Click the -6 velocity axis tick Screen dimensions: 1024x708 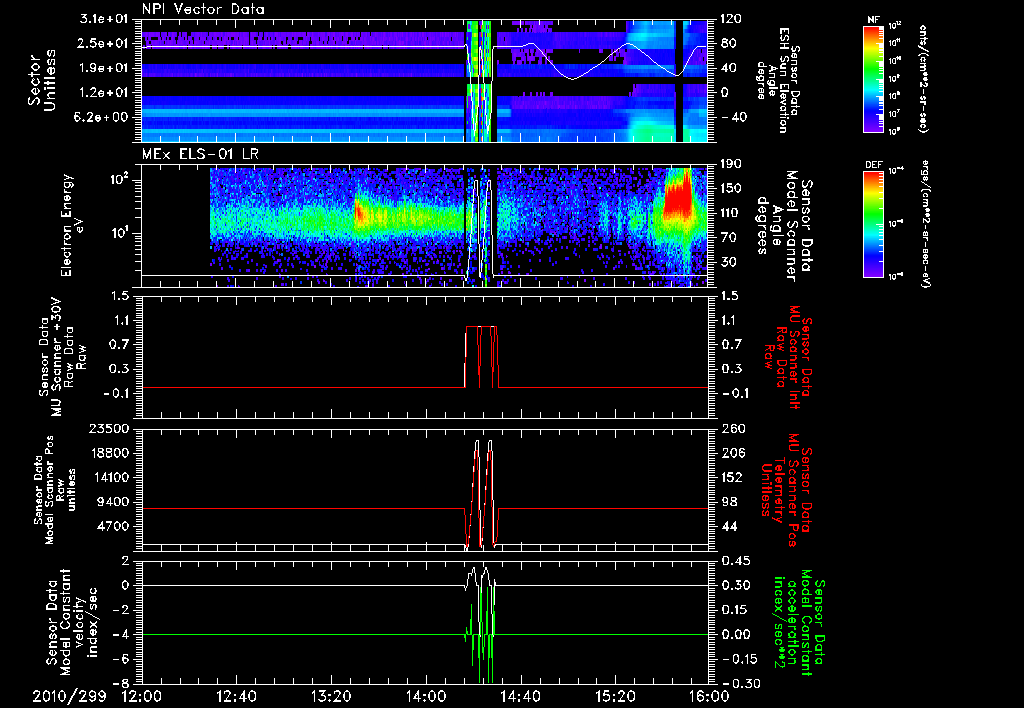coord(121,659)
